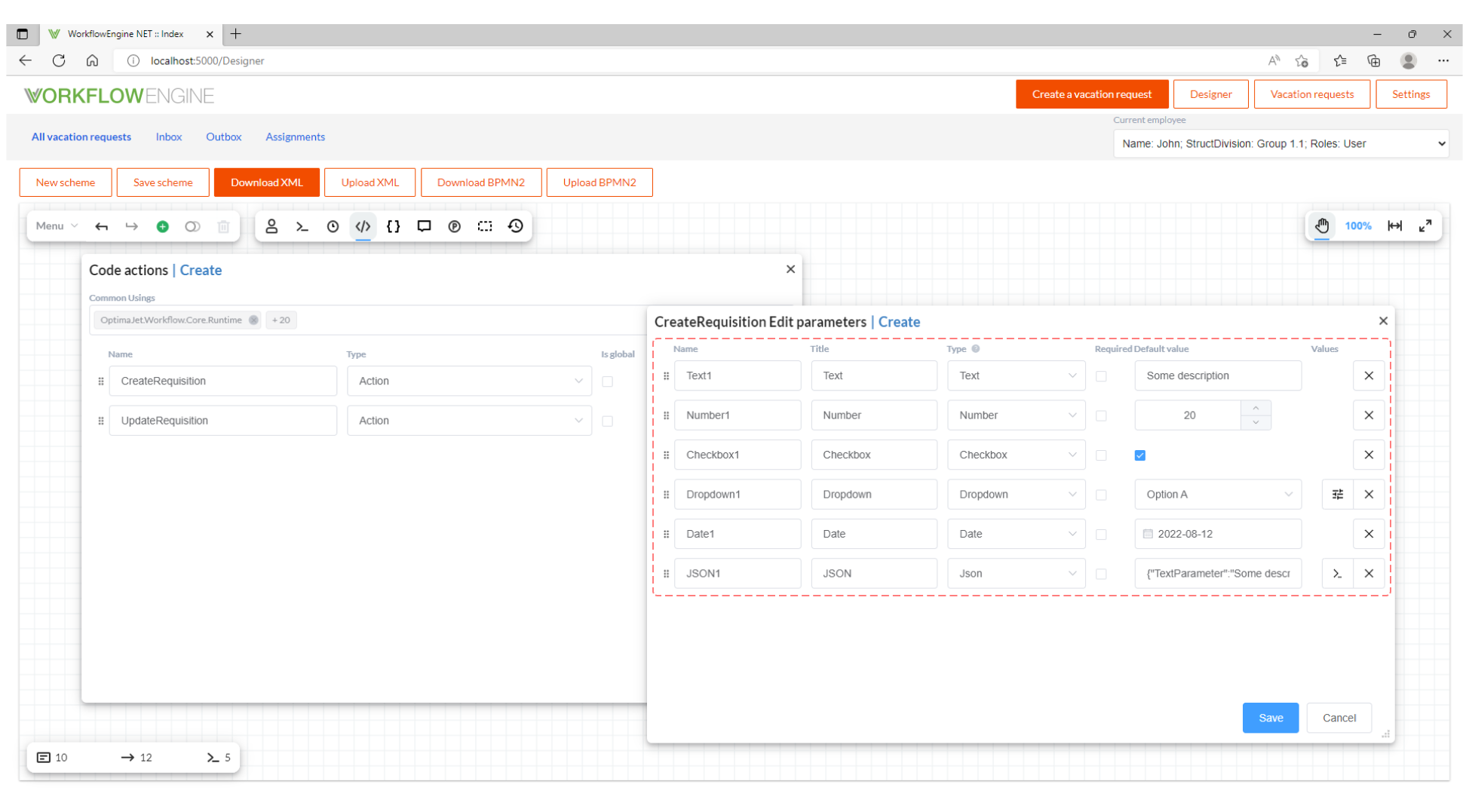Image resolution: width=1469 pixels, height=812 pixels.
Task: Open the Timers clock icon
Action: (x=333, y=226)
